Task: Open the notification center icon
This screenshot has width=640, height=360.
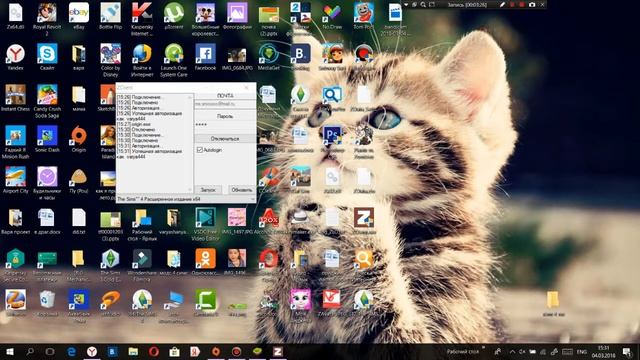Action: 627,351
